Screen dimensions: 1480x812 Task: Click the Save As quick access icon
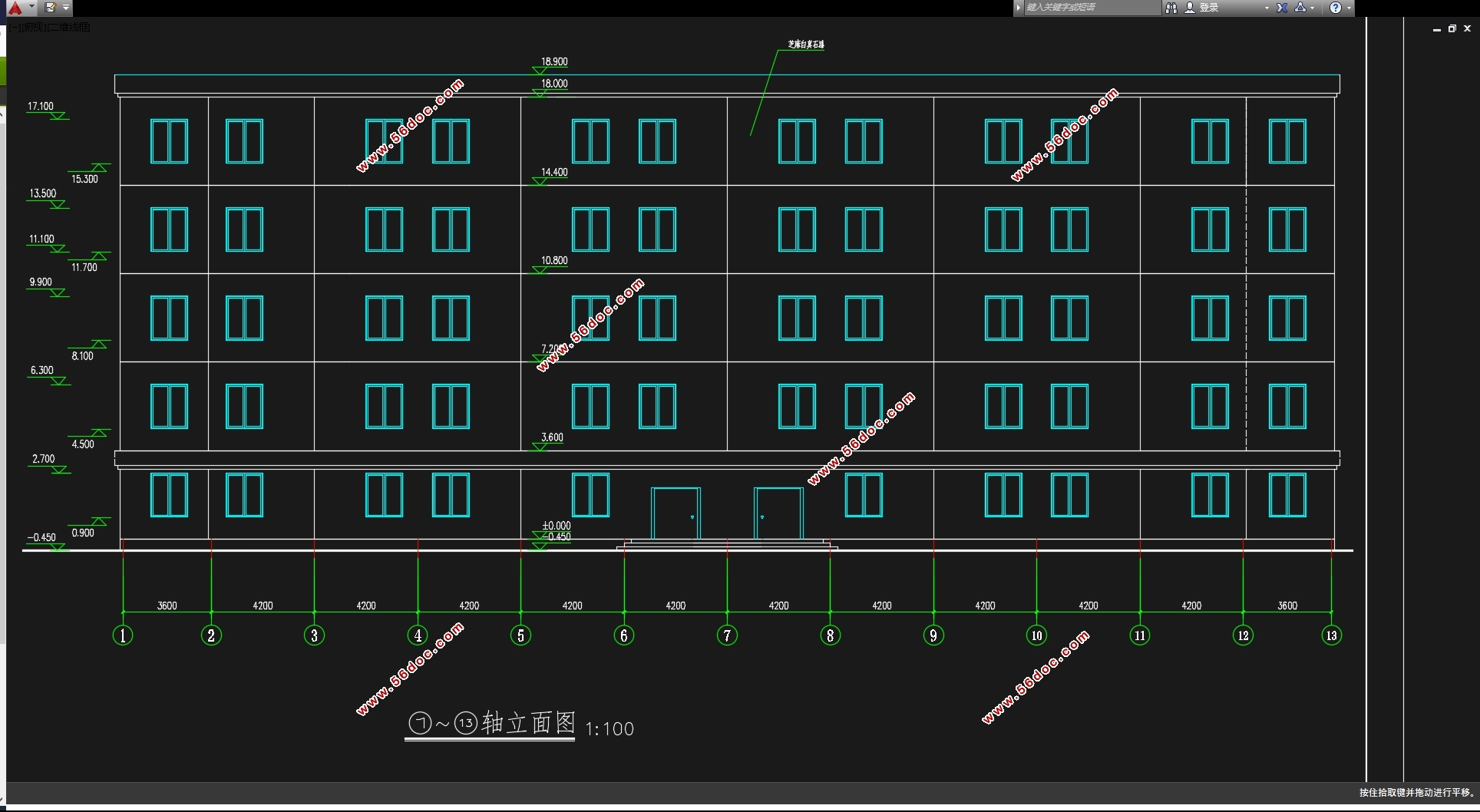51,8
